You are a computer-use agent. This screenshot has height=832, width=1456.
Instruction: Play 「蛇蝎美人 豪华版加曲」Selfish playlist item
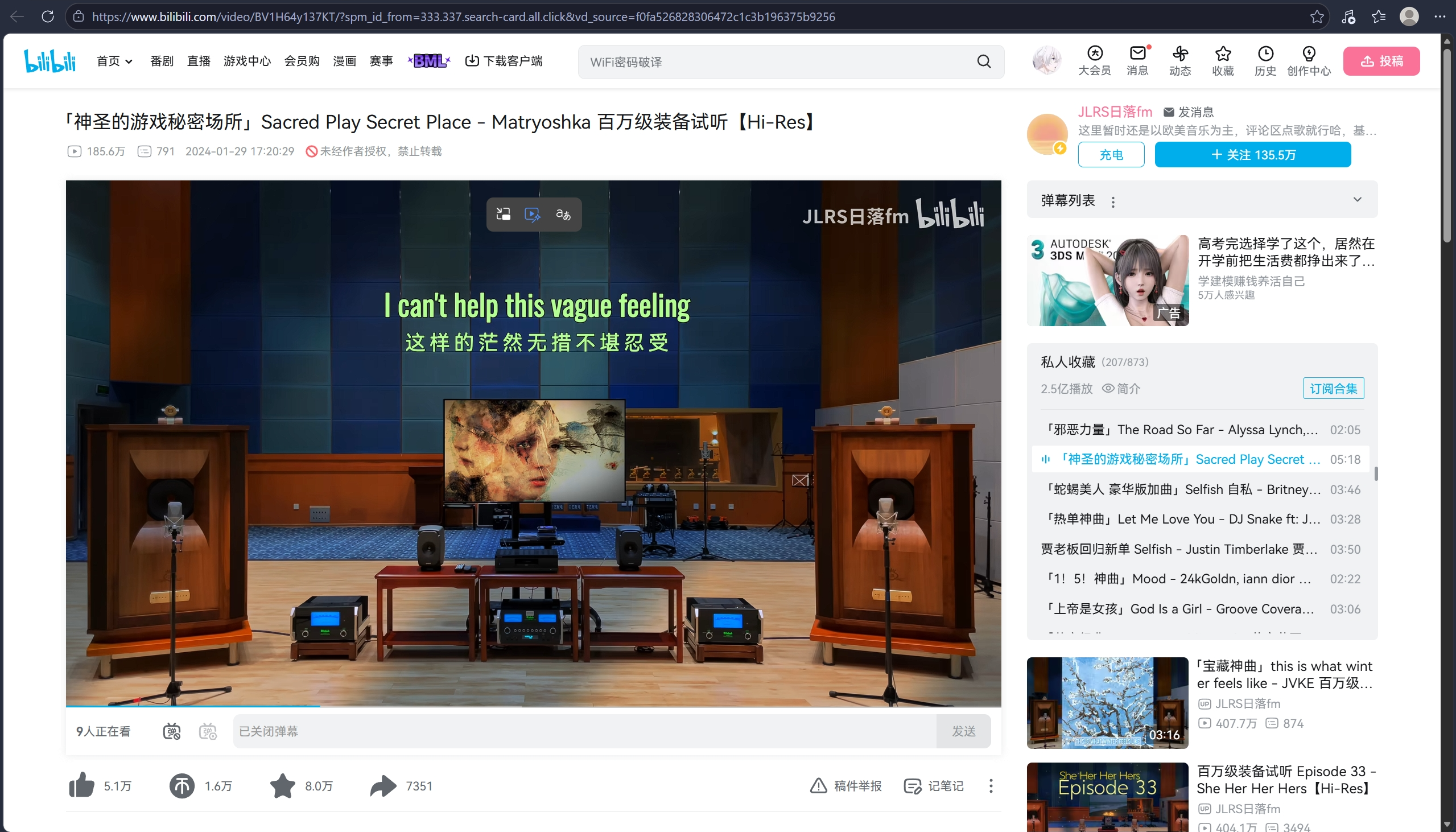pos(1199,489)
